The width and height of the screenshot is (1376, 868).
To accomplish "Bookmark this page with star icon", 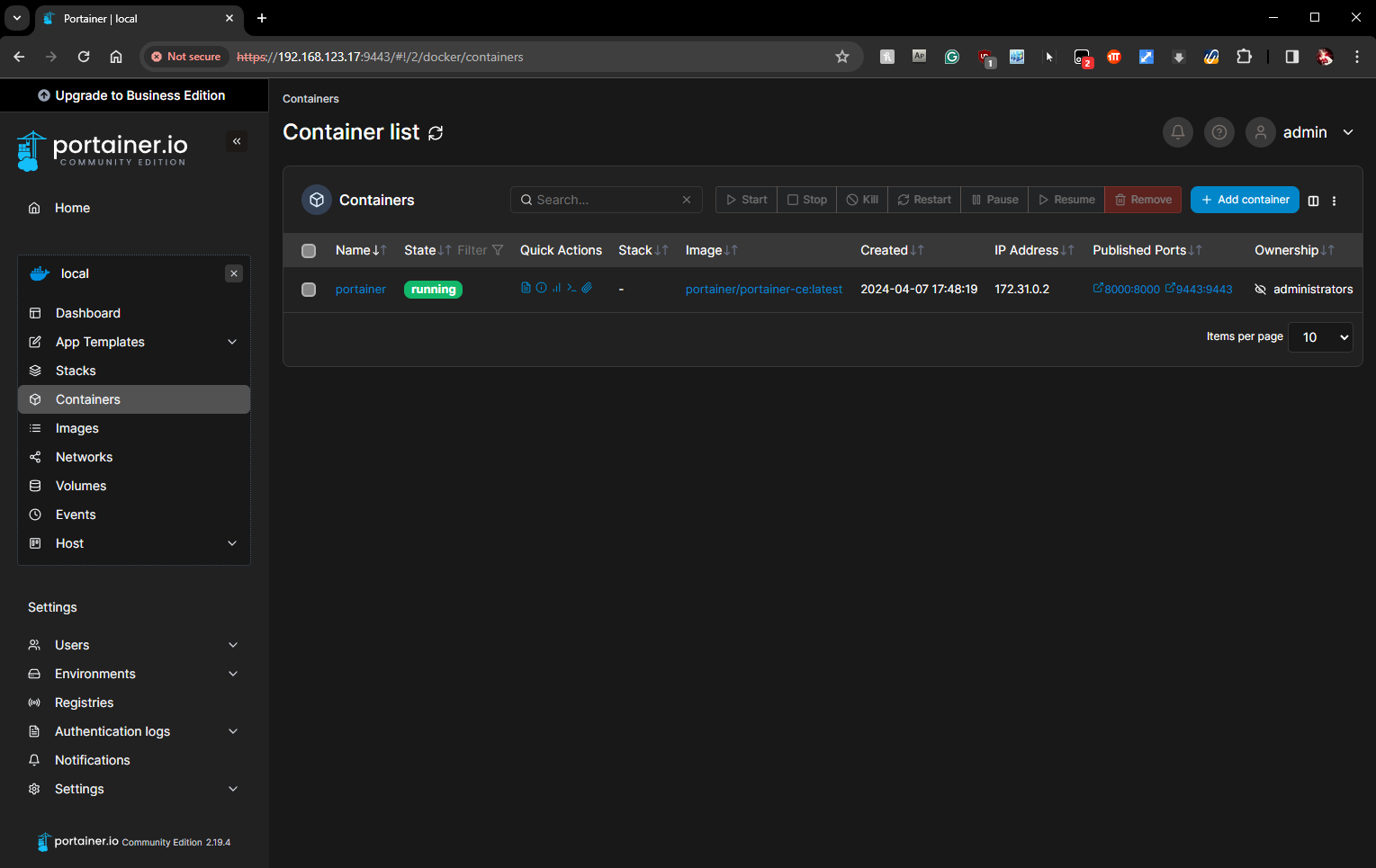I will click(x=842, y=57).
